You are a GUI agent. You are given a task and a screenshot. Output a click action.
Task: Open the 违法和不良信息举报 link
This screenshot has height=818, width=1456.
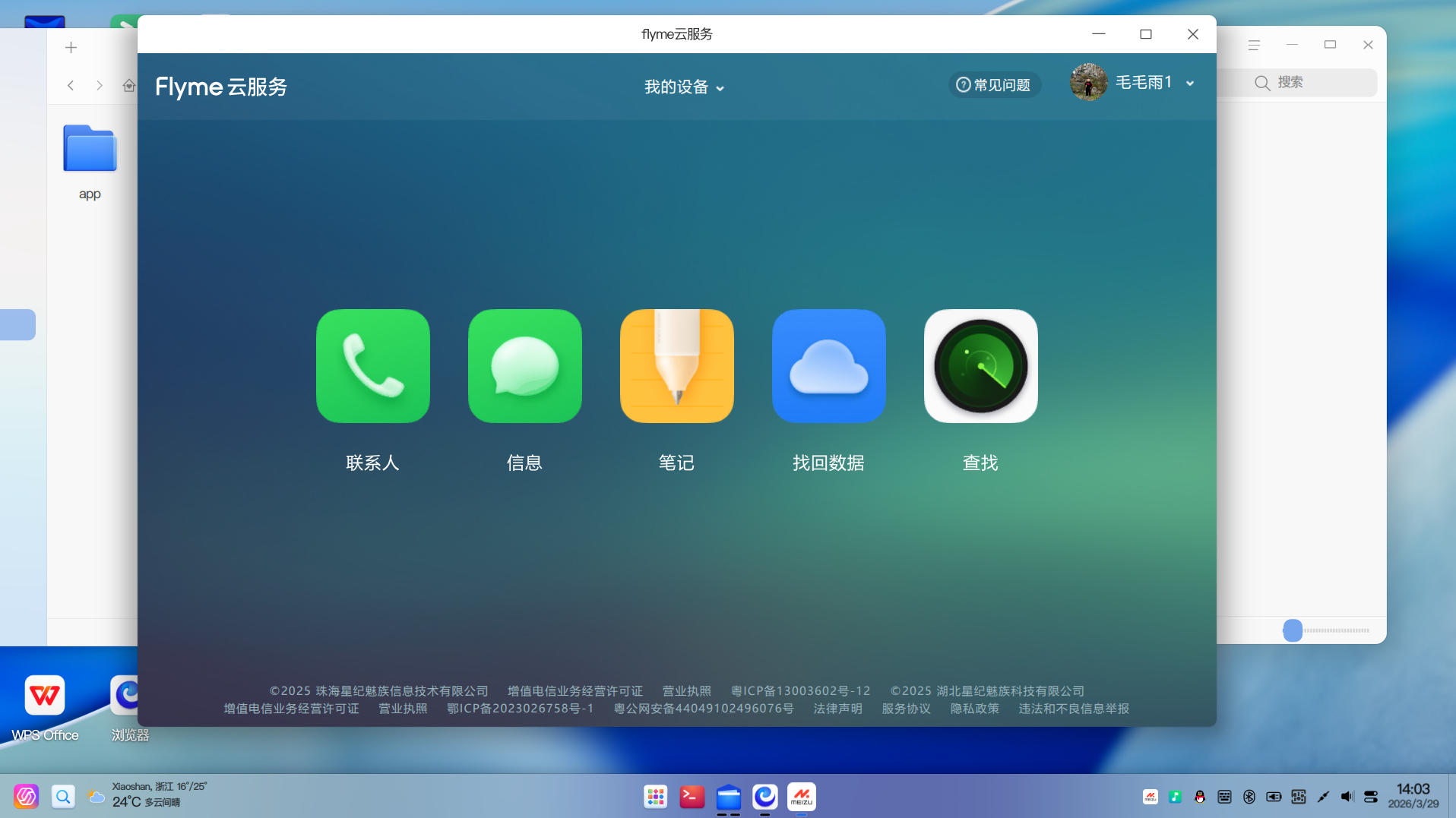pos(1074,709)
